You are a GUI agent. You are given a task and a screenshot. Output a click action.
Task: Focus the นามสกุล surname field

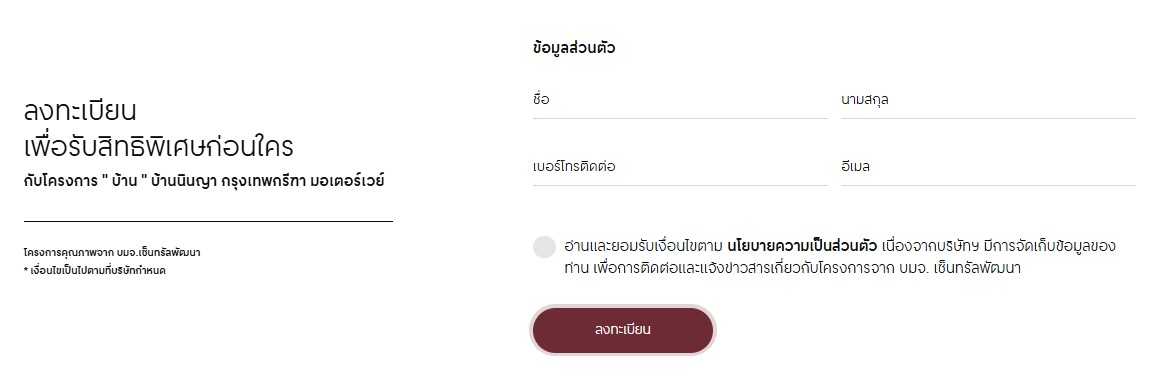click(988, 101)
